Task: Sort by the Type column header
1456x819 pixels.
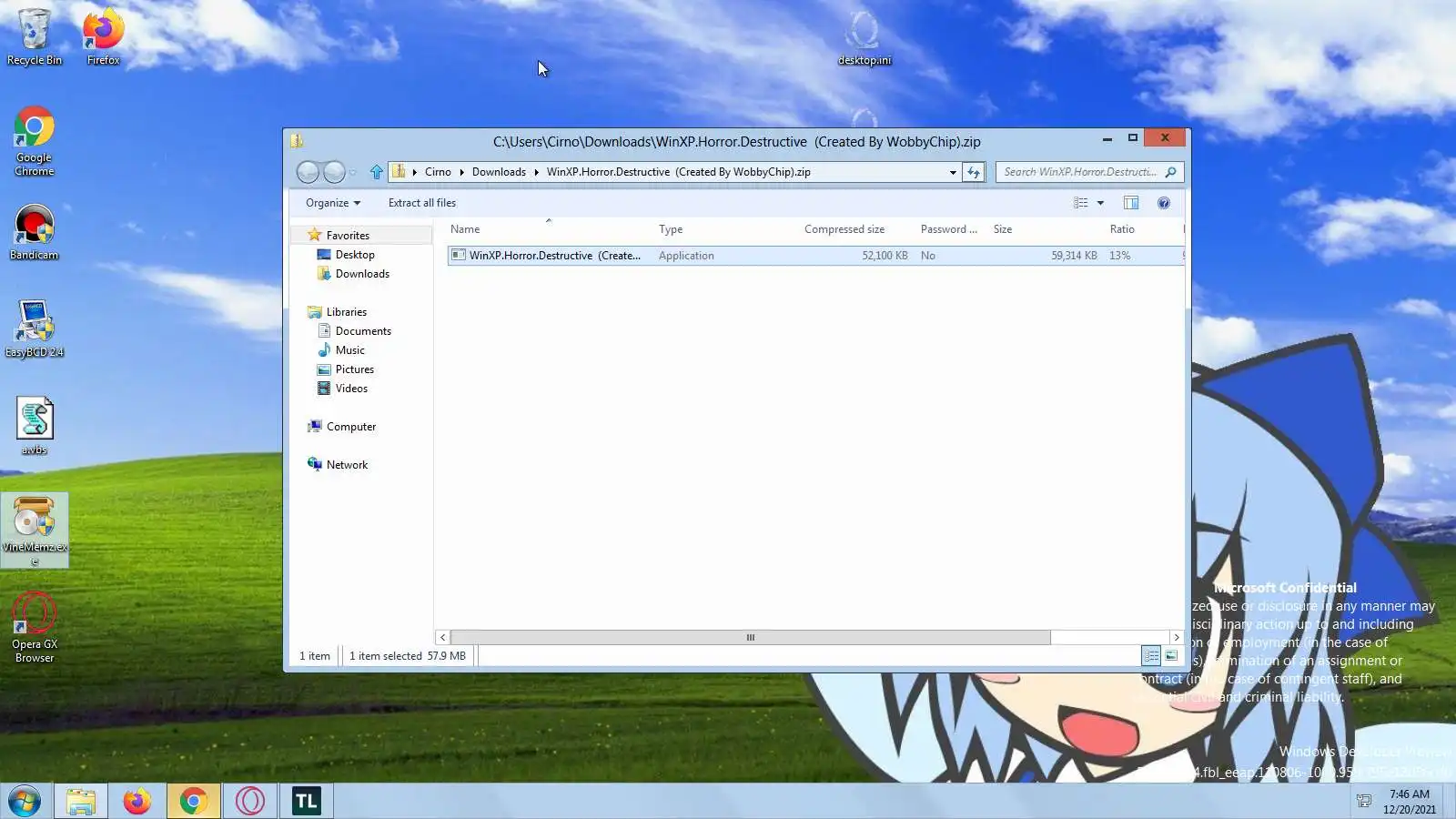Action: (x=725, y=229)
